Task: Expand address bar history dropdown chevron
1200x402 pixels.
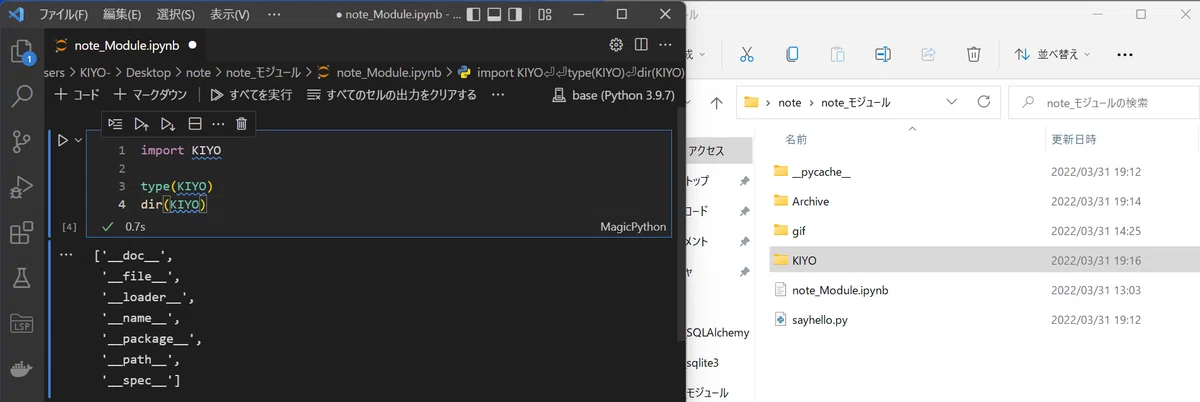Action: (951, 102)
